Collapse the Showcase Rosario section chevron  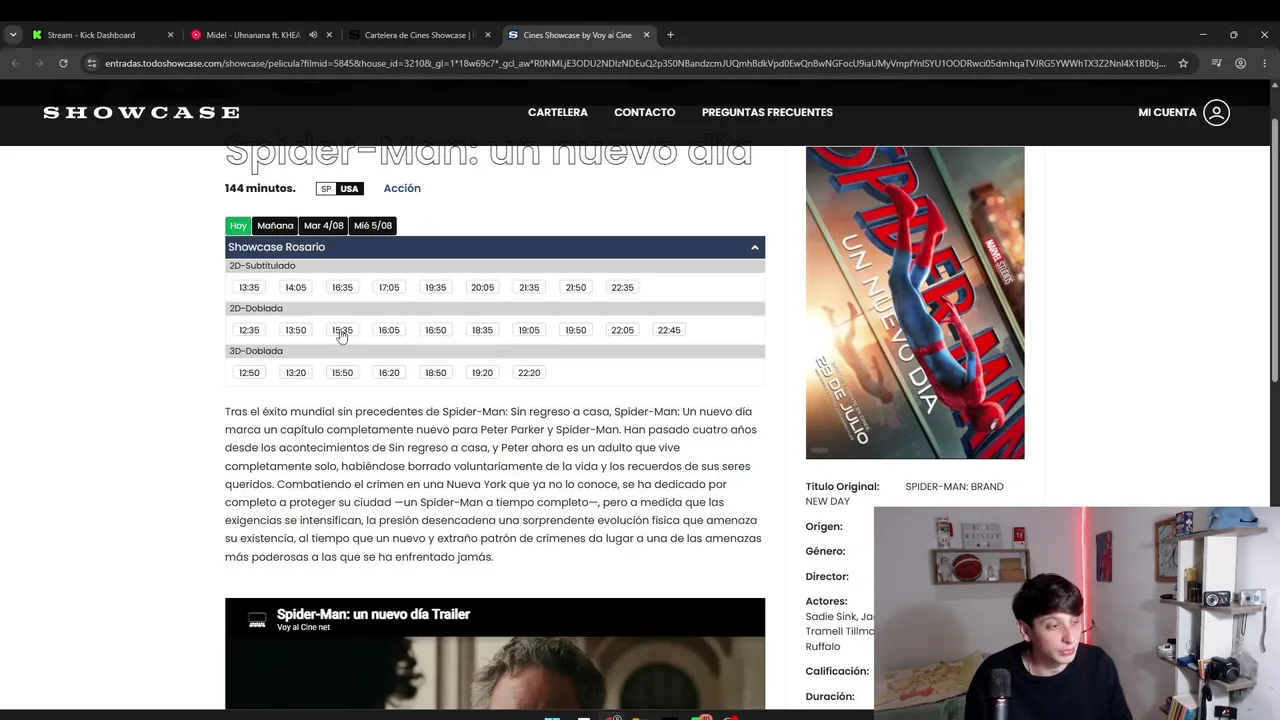(755, 247)
